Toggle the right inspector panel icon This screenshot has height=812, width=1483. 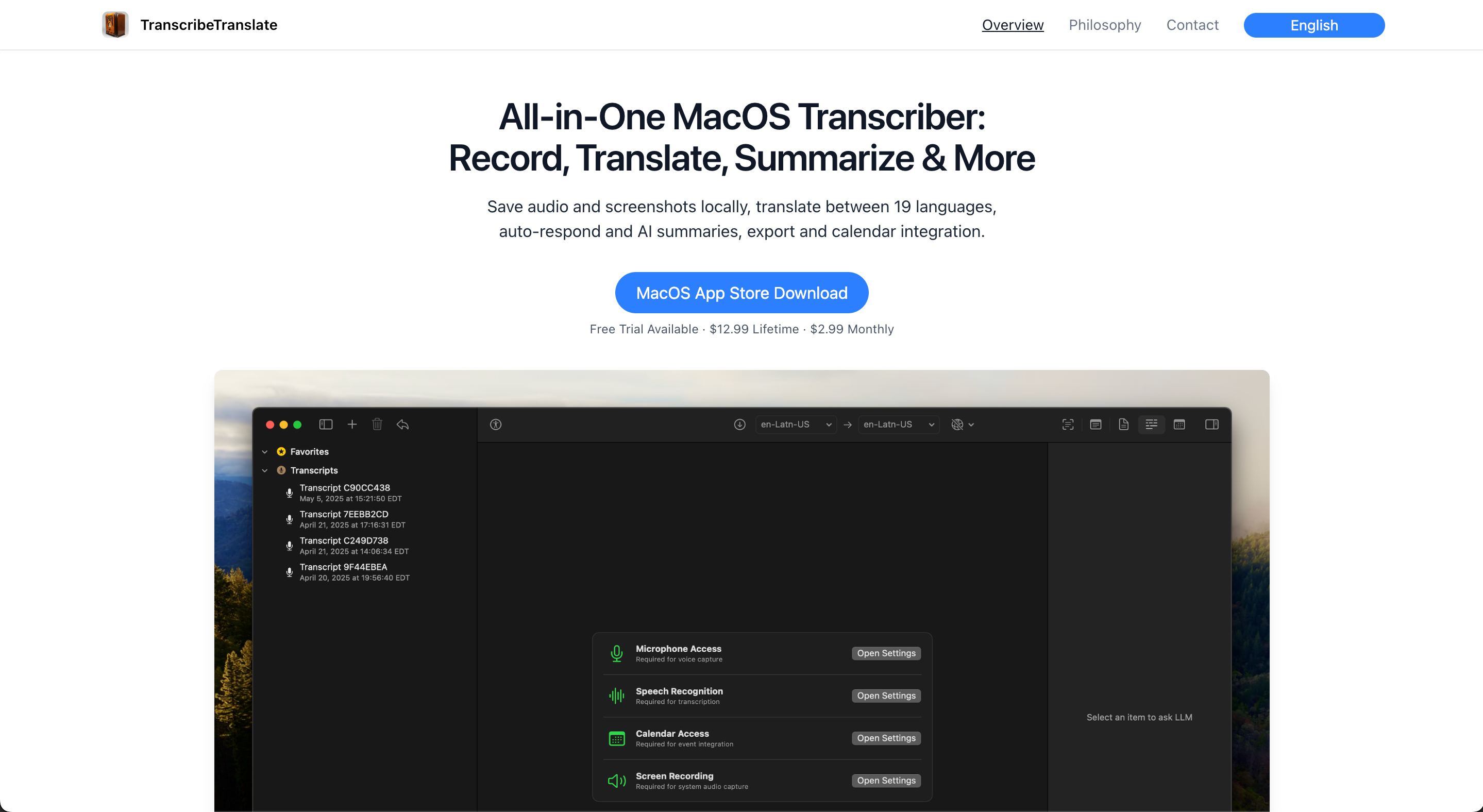tap(1212, 424)
